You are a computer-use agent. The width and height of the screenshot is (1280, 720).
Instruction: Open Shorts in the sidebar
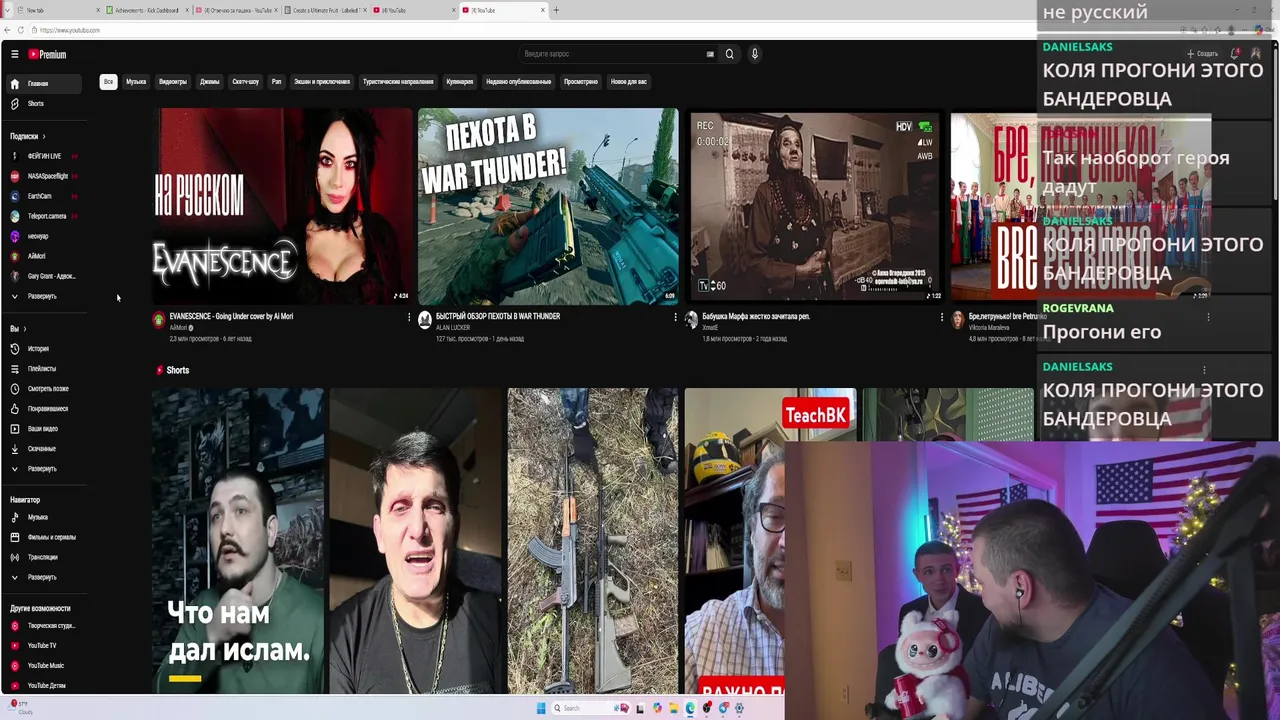(45, 104)
